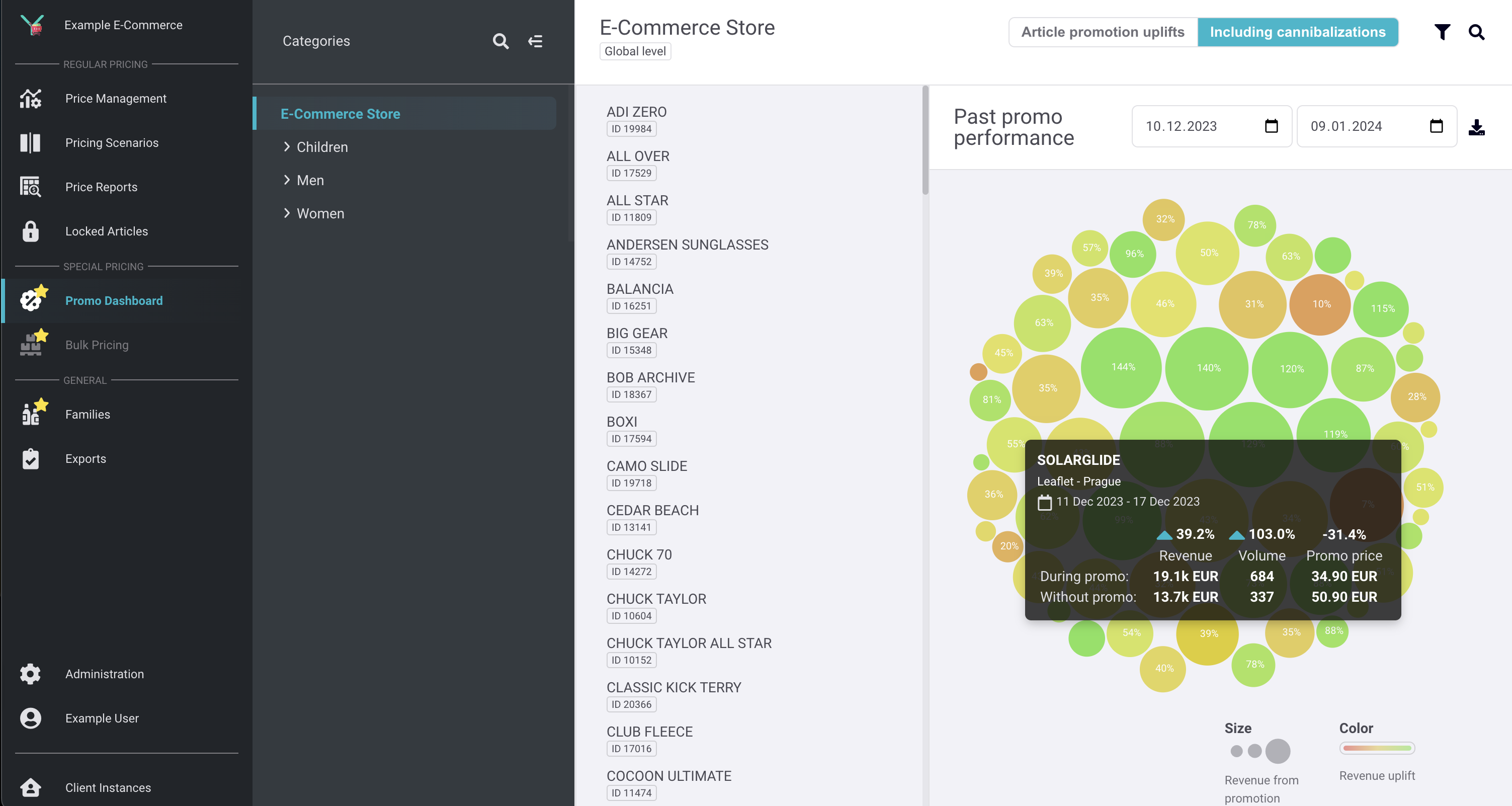Open Bulk Pricing menu item
The image size is (1512, 806).
[97, 345]
